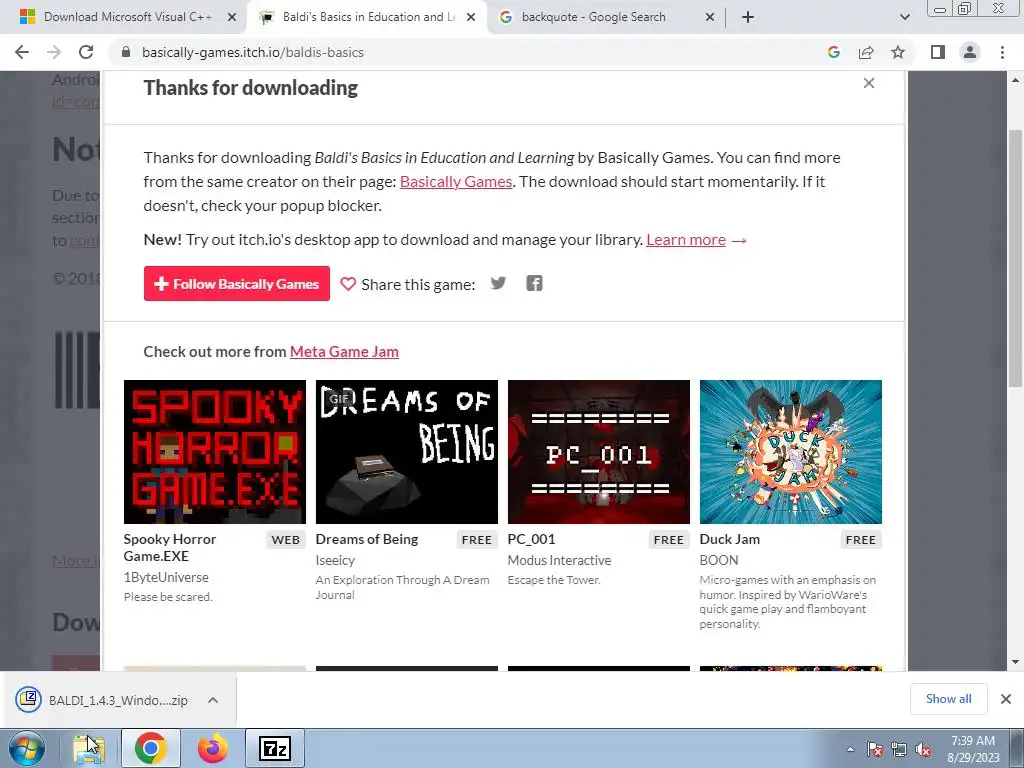
Task: Click the Dreams of Being title link
Action: (367, 539)
